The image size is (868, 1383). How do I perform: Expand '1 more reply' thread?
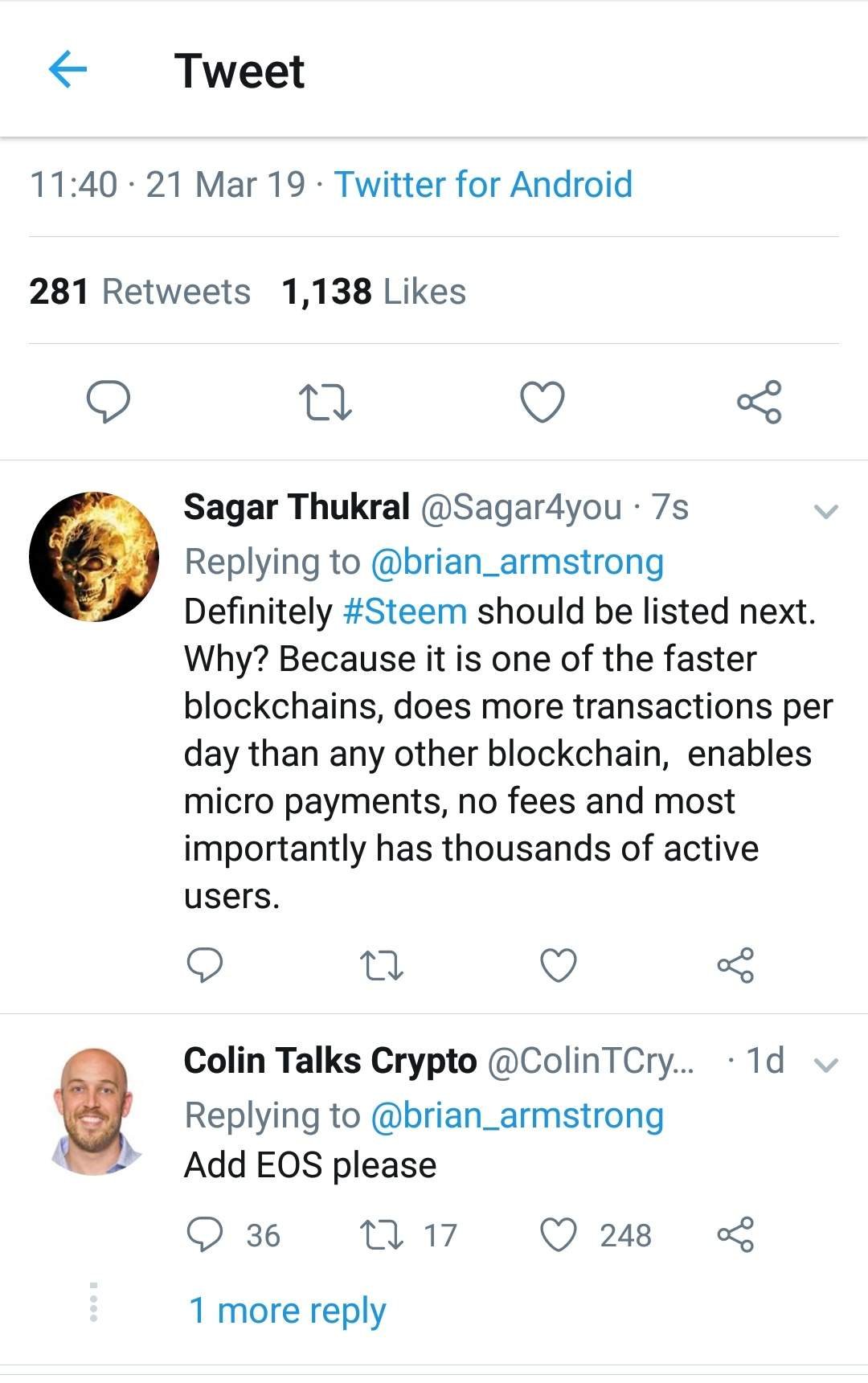[x=287, y=1311]
